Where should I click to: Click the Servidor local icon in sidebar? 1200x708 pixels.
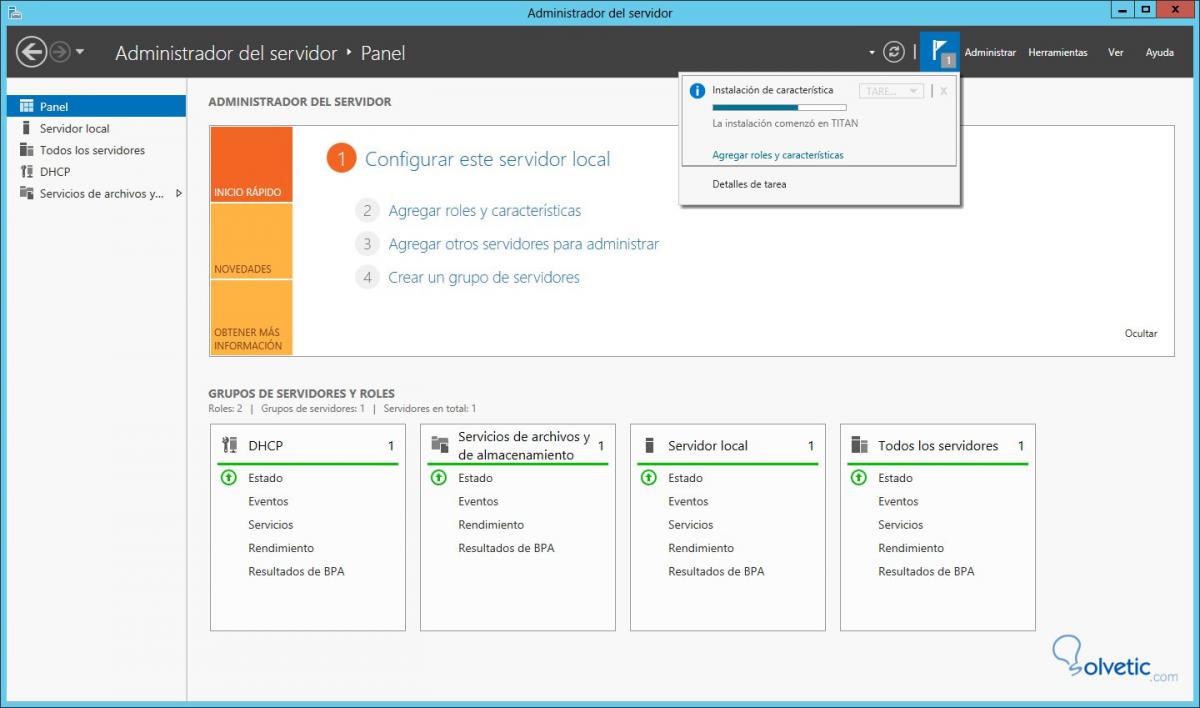point(27,128)
